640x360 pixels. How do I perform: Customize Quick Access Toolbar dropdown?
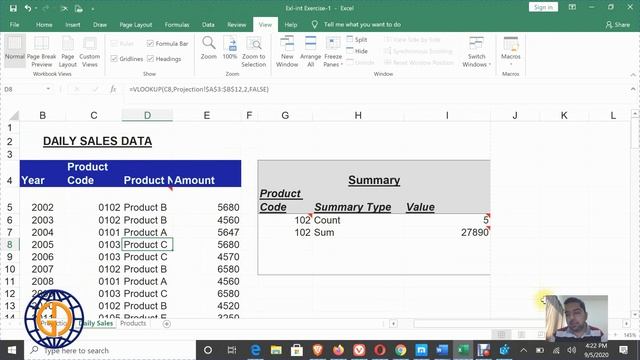93,9
